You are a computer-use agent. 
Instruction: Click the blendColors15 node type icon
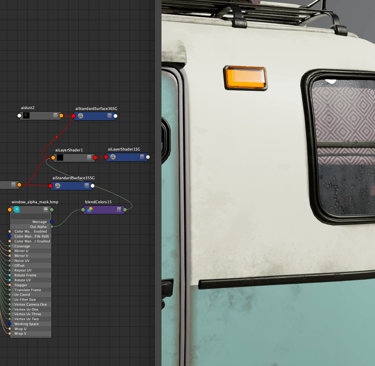click(x=89, y=210)
